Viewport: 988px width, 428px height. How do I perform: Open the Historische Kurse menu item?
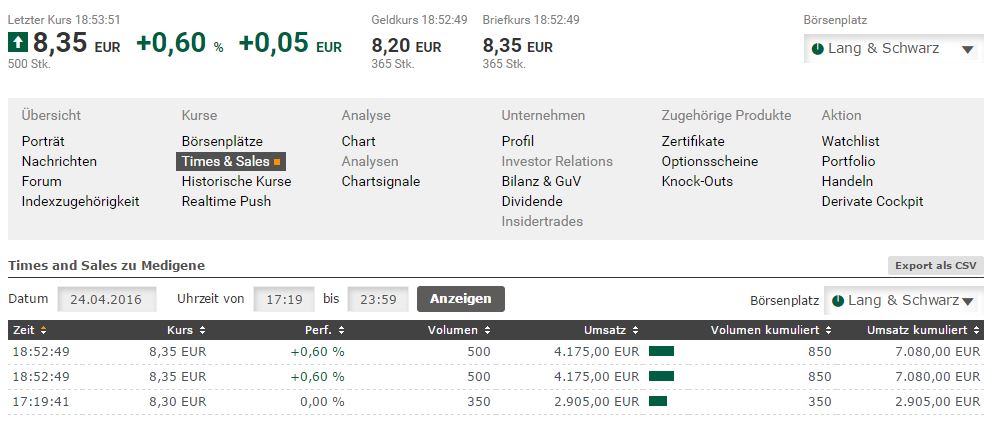[x=236, y=182]
